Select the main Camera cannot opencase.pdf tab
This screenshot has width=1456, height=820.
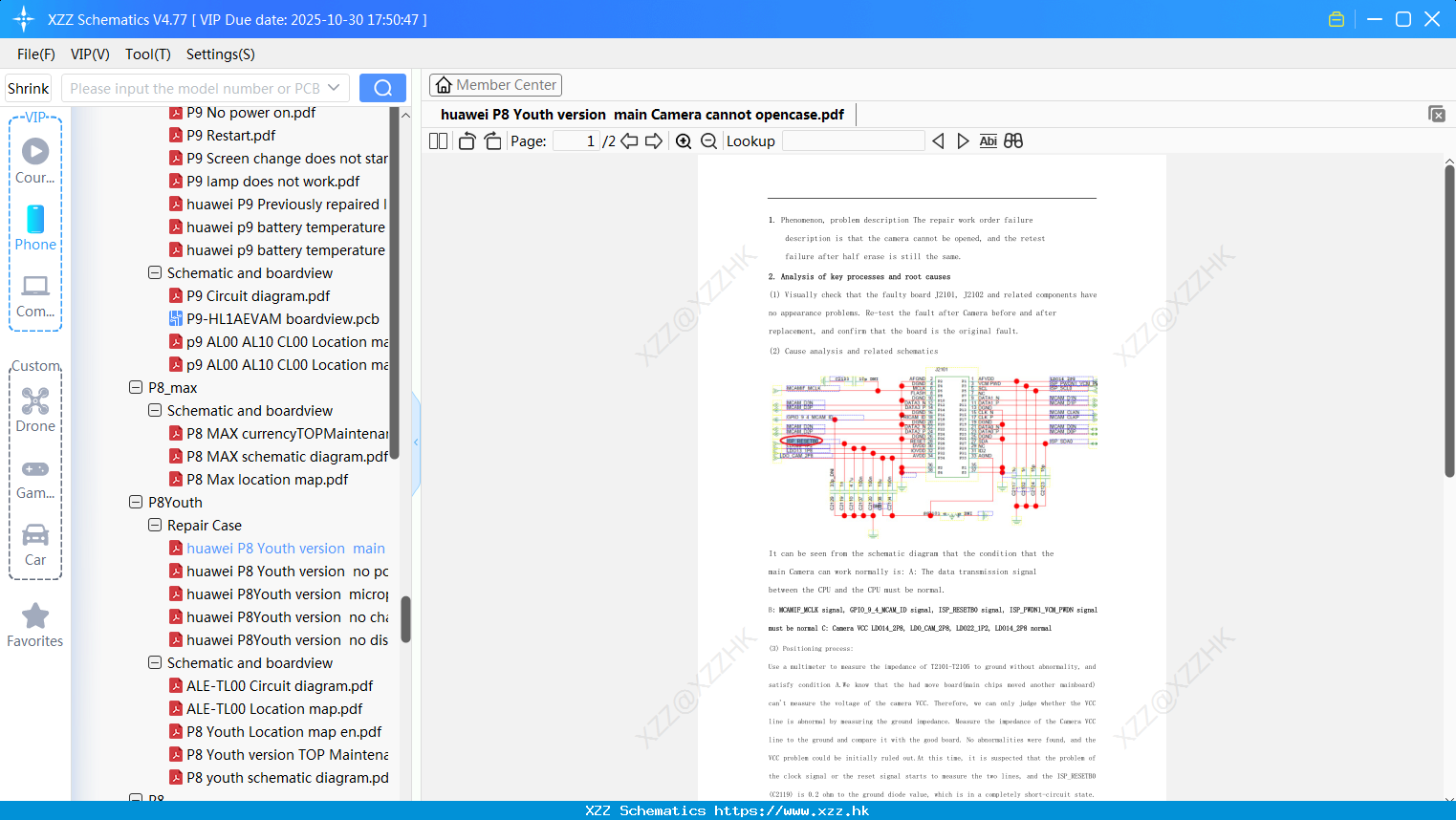642,115
